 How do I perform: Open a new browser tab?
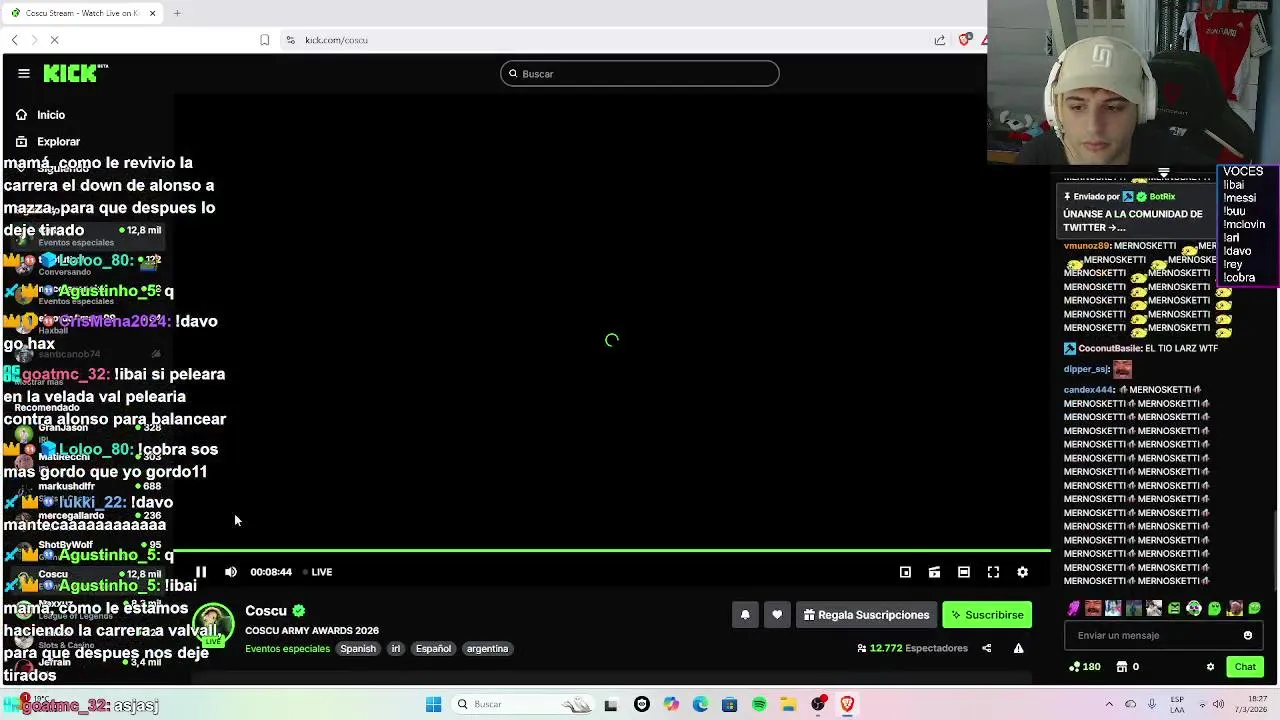(177, 13)
